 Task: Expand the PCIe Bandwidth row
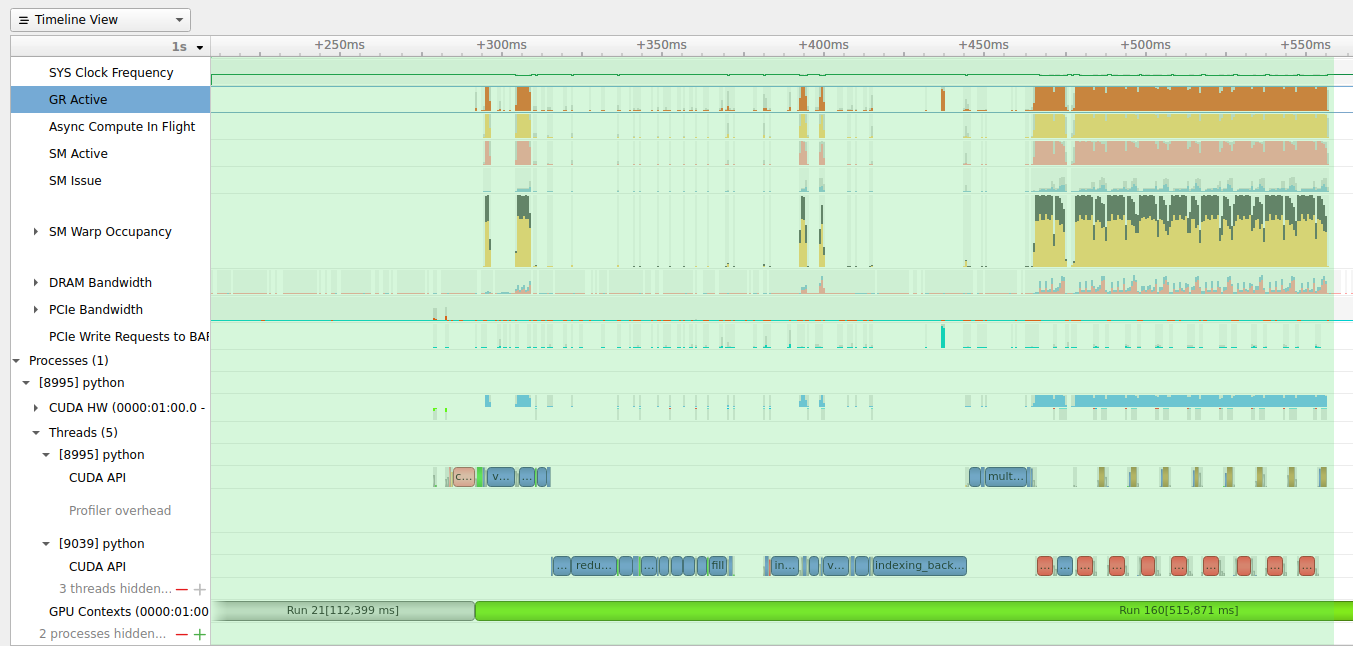pos(36,310)
